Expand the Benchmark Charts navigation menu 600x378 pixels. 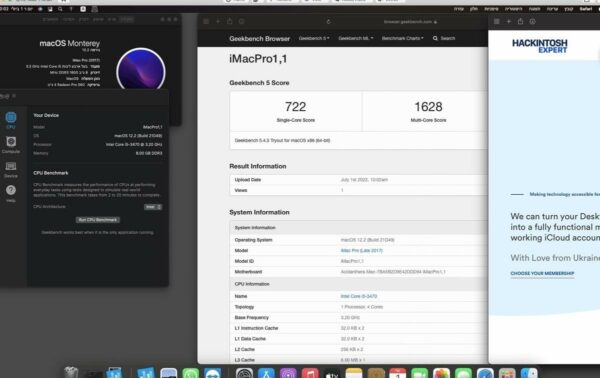point(403,38)
